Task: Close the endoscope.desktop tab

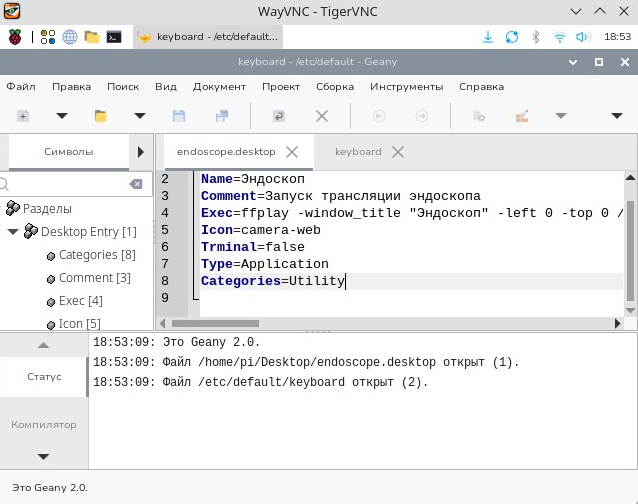Action: point(292,152)
